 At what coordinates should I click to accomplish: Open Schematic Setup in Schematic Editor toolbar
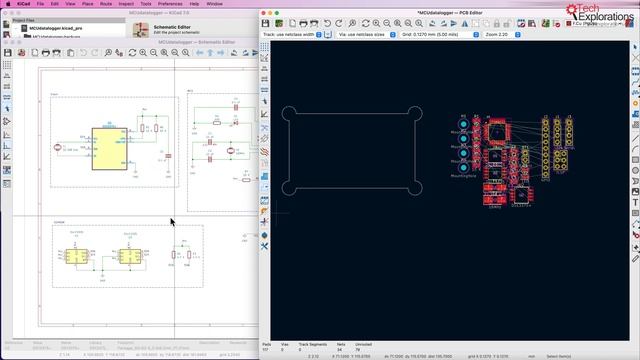coord(21,53)
